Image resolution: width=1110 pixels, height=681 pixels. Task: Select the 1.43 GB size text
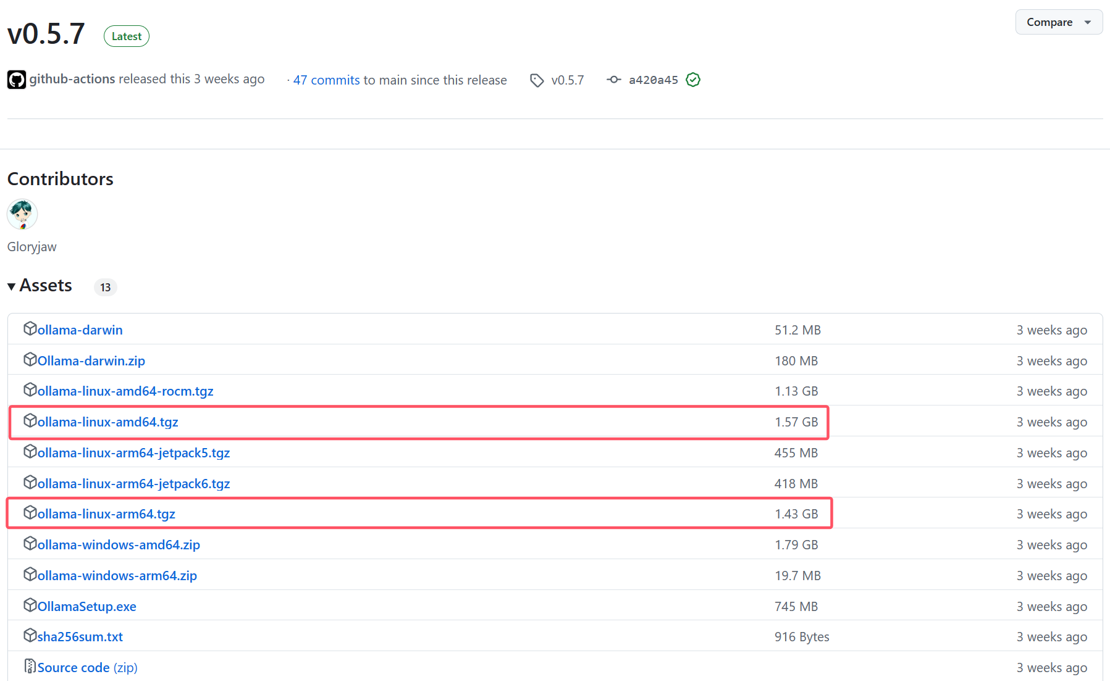[x=796, y=514]
